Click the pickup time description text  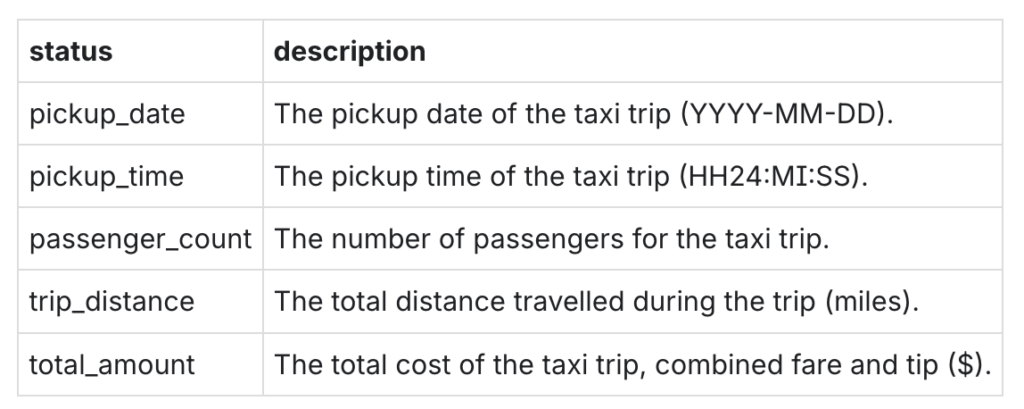(571, 177)
